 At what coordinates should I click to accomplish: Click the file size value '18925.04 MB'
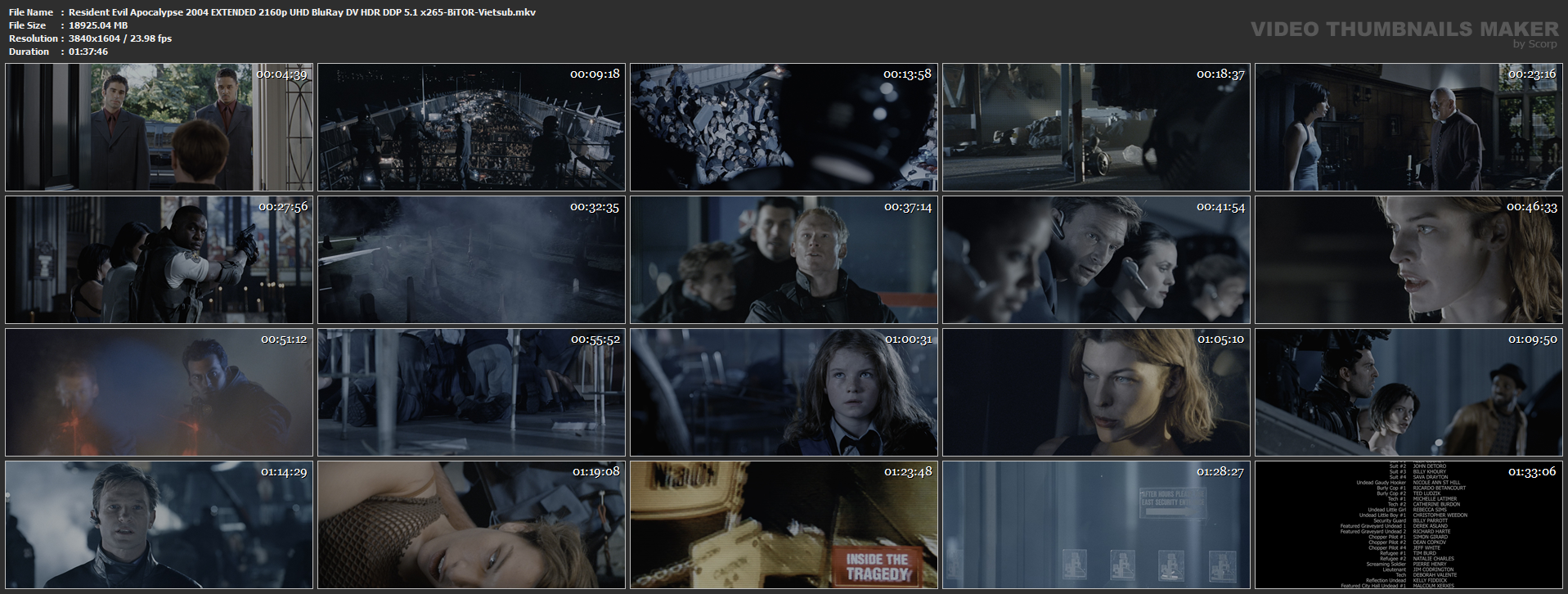point(98,25)
